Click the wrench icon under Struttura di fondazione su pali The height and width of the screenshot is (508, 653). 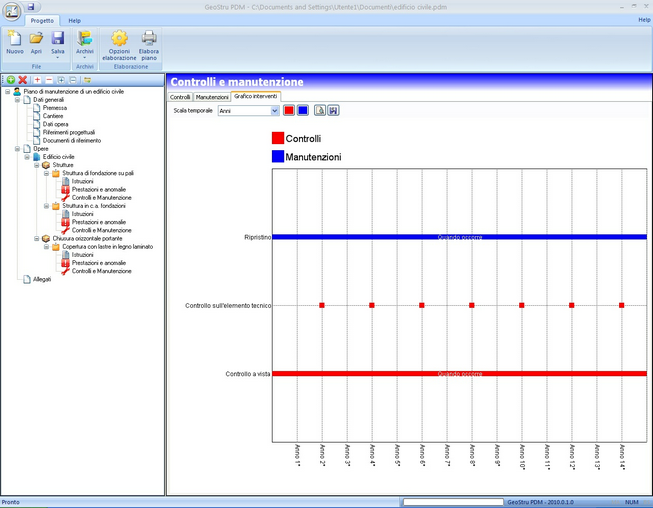tap(65, 197)
